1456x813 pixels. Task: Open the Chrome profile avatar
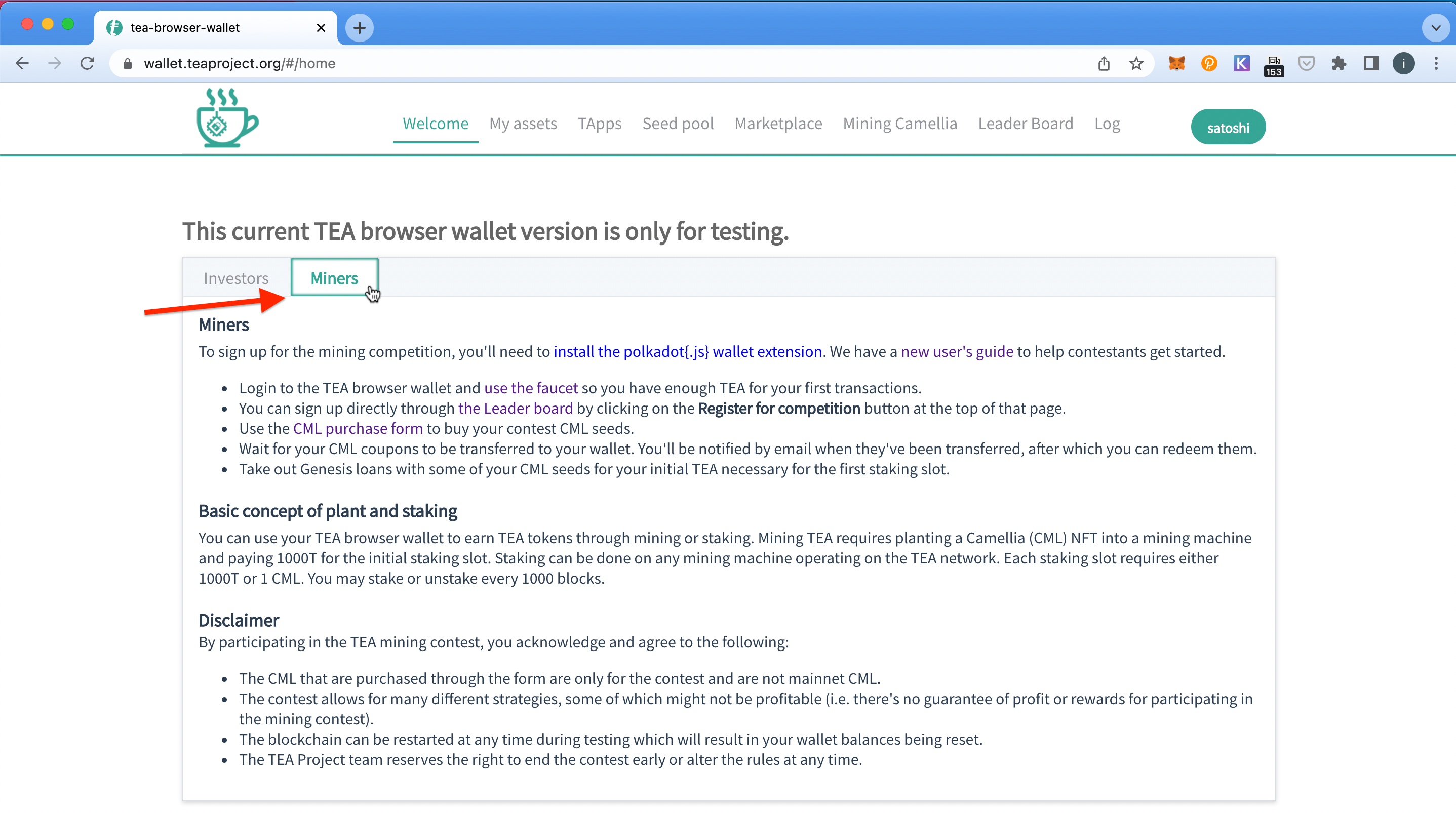click(x=1403, y=63)
